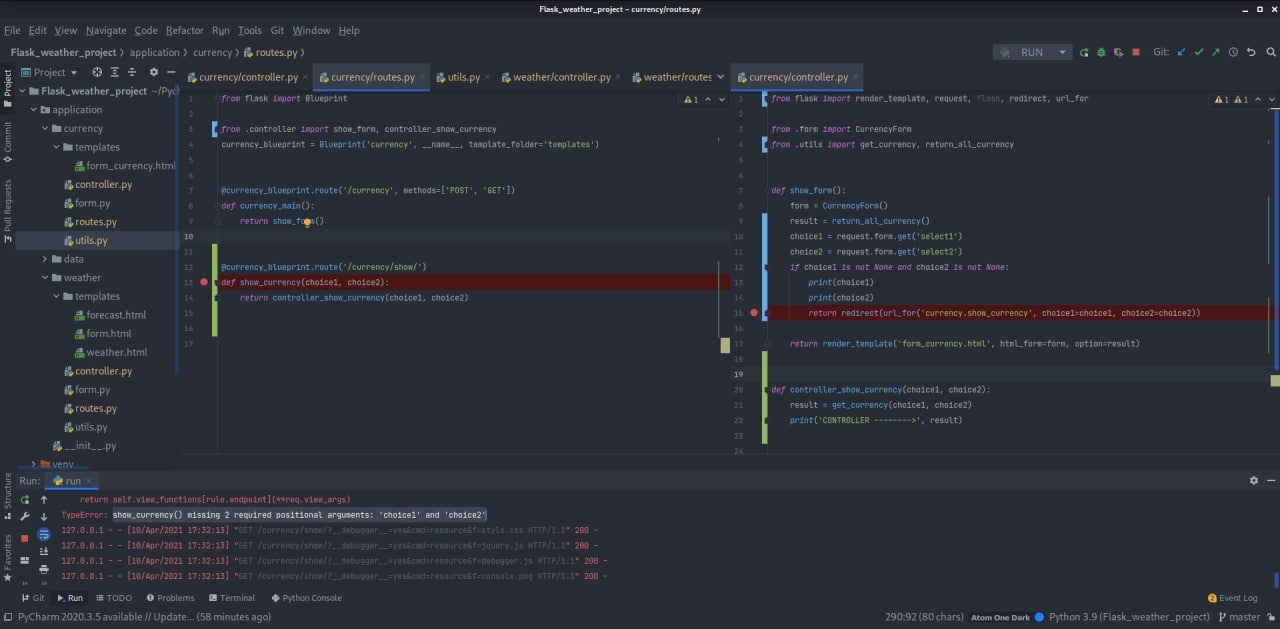Screen dimensions: 1280x629
Task: Open the Refactor menu
Action: point(184,31)
